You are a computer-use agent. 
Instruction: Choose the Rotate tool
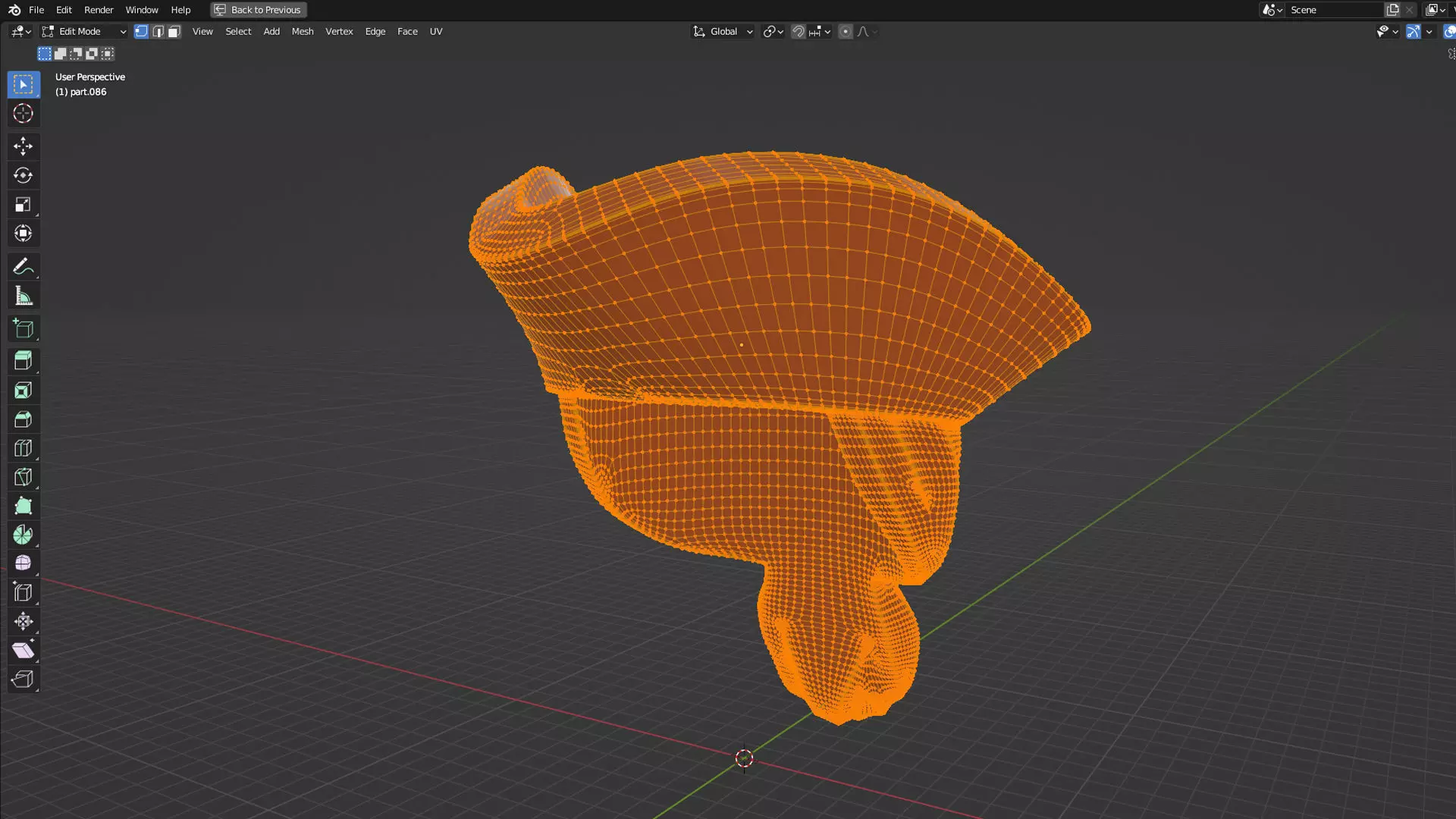pos(23,175)
